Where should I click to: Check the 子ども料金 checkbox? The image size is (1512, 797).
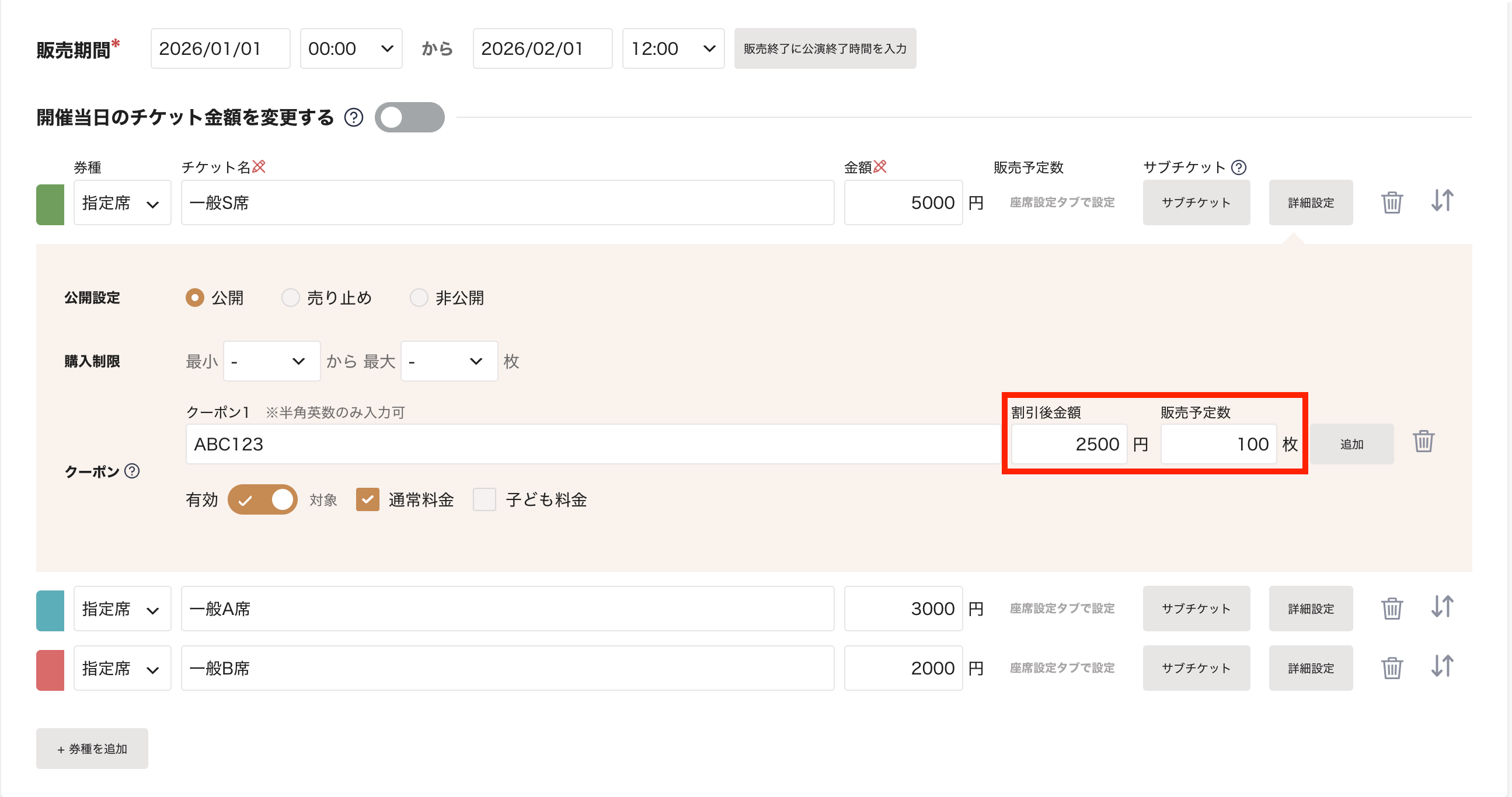coord(484,499)
